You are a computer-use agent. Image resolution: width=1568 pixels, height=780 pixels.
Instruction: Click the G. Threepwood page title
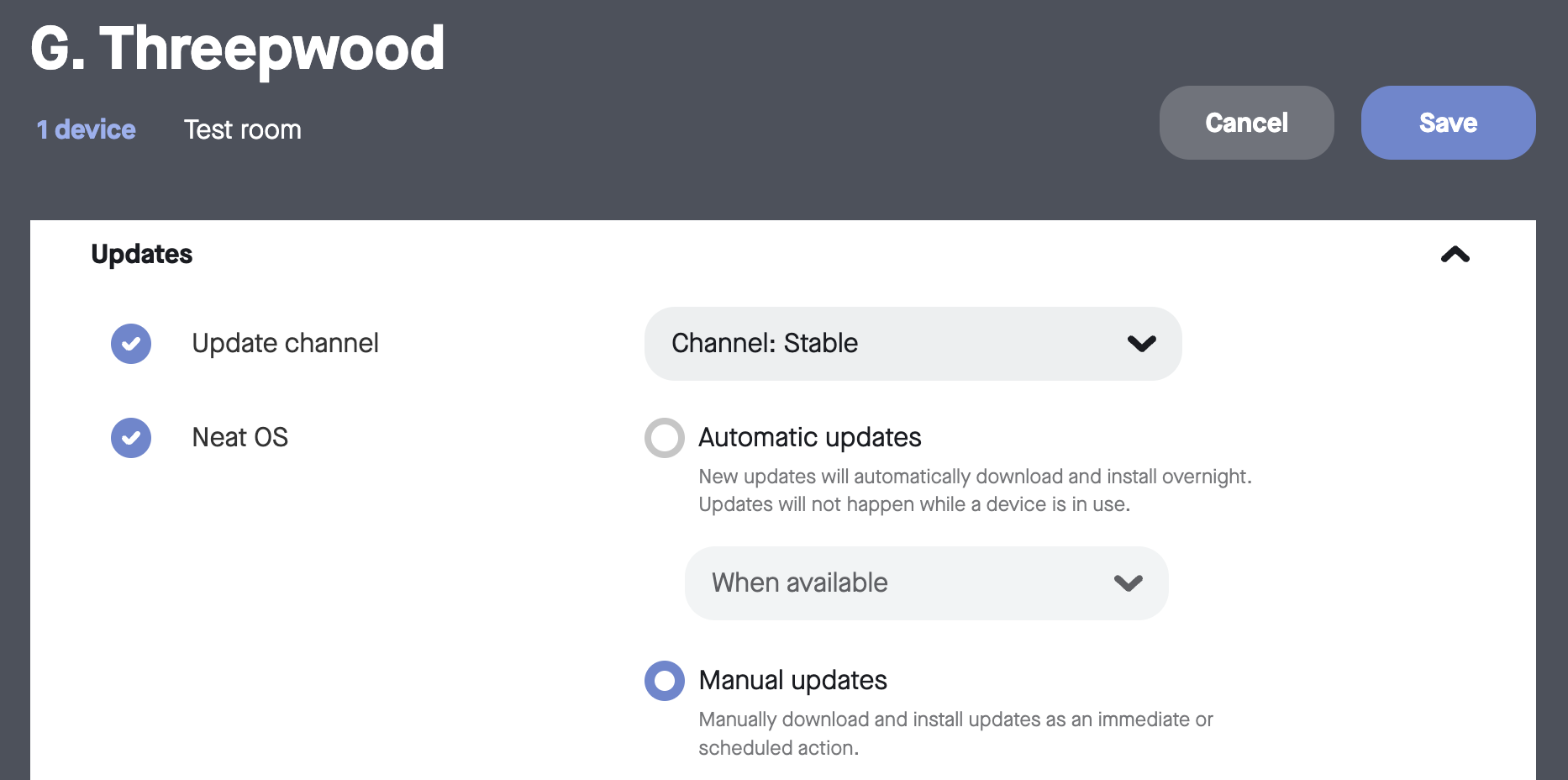(238, 49)
